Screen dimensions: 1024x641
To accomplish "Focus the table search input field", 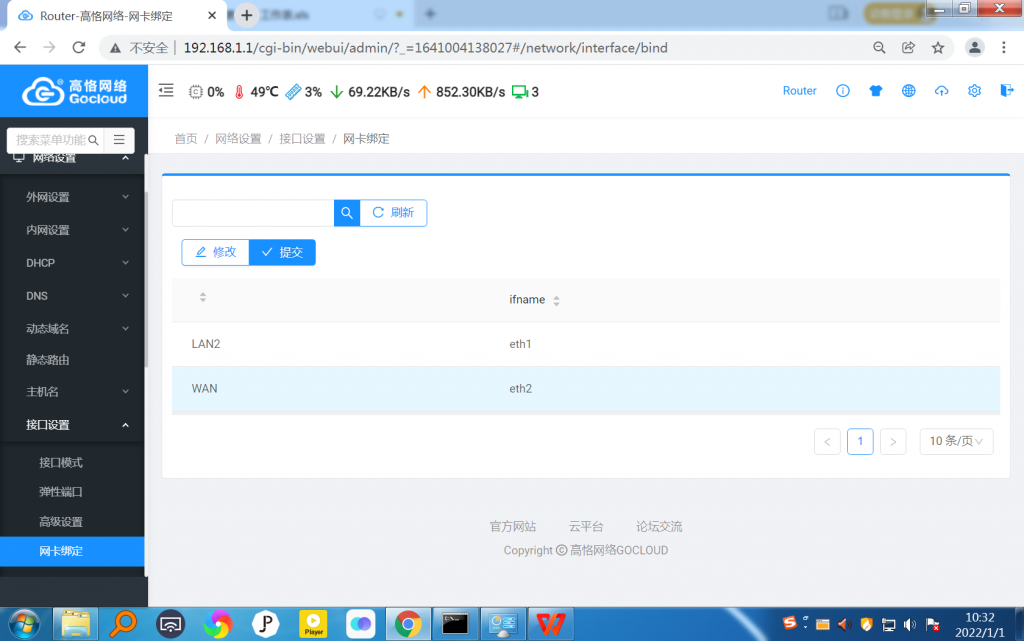I will [x=253, y=213].
